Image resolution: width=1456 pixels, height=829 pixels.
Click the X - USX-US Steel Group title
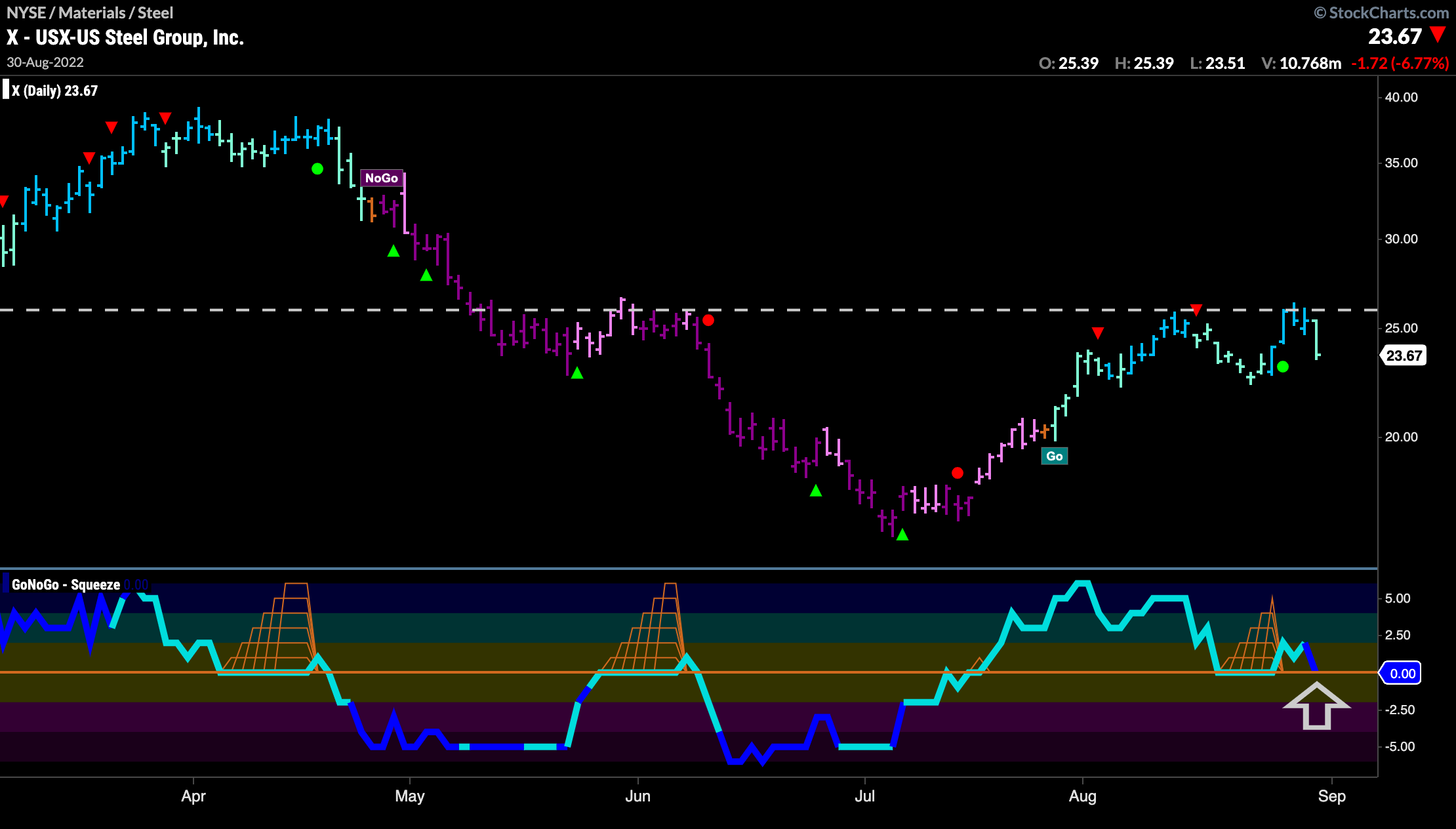[x=125, y=37]
